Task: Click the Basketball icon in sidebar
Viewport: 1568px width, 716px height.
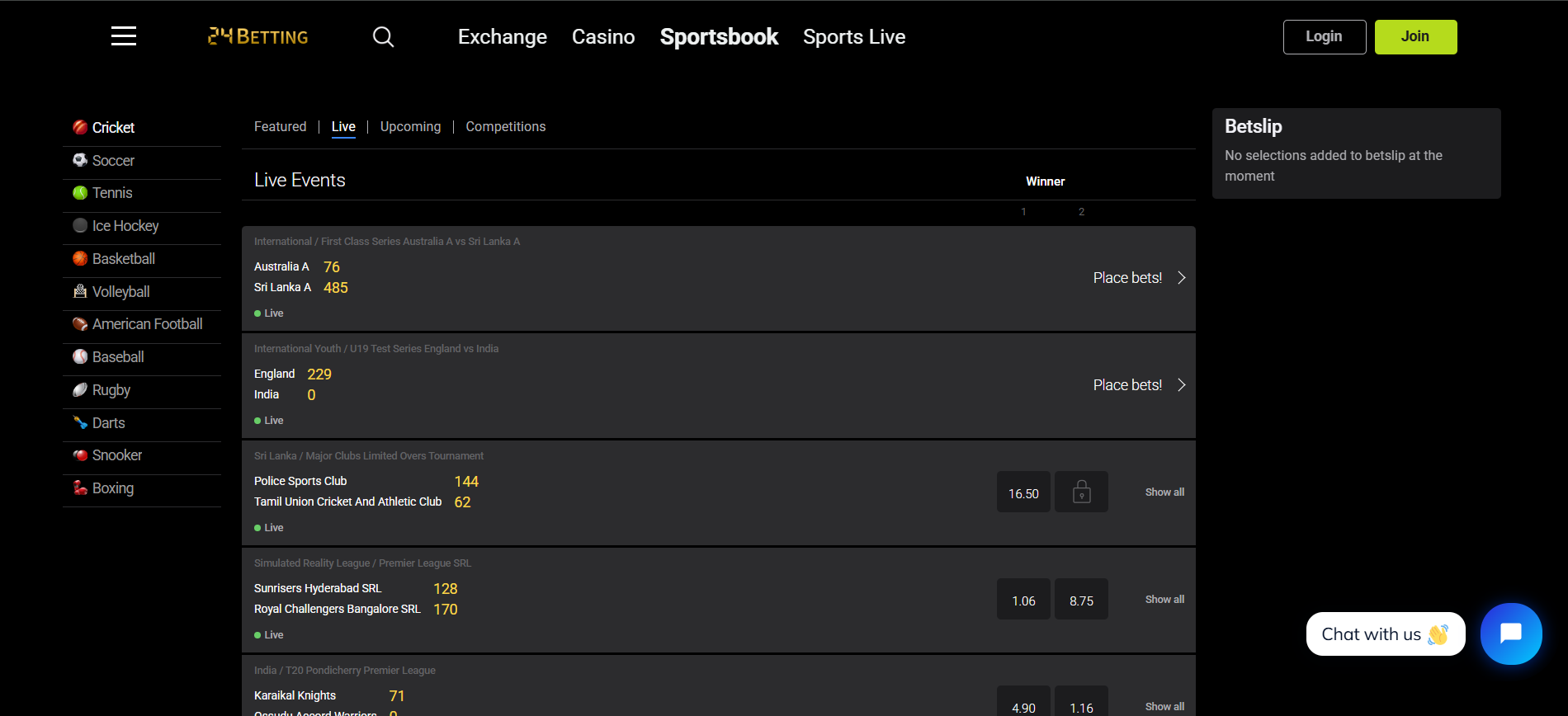Action: pos(80,259)
